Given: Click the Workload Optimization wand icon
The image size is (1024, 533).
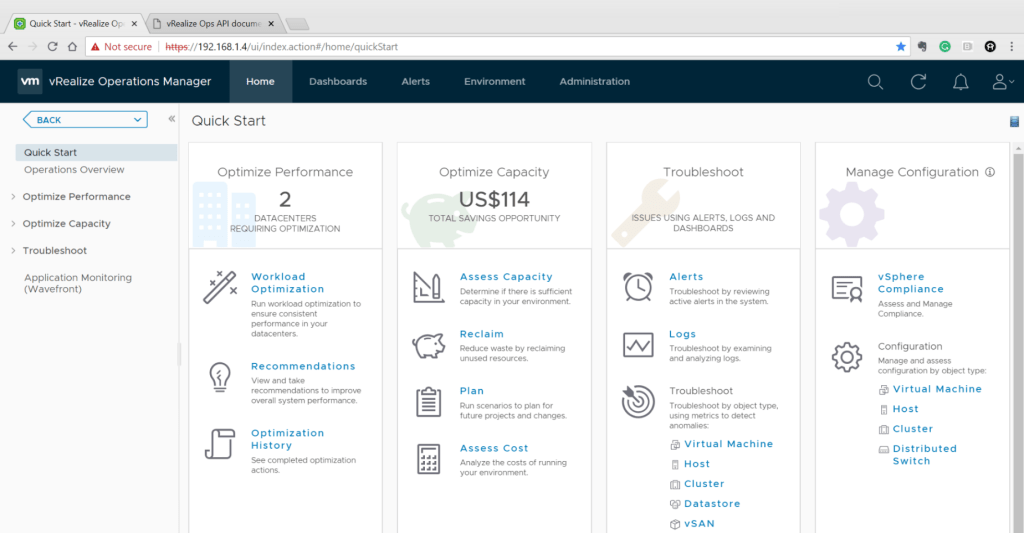Looking at the screenshot, I should tap(219, 287).
